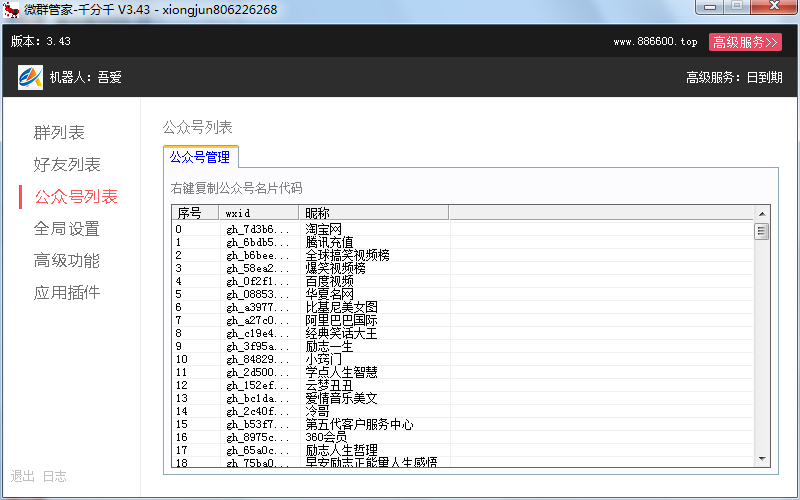Click wxid cell gh_2d500...
Screen dimensions: 800x500
tap(258, 372)
